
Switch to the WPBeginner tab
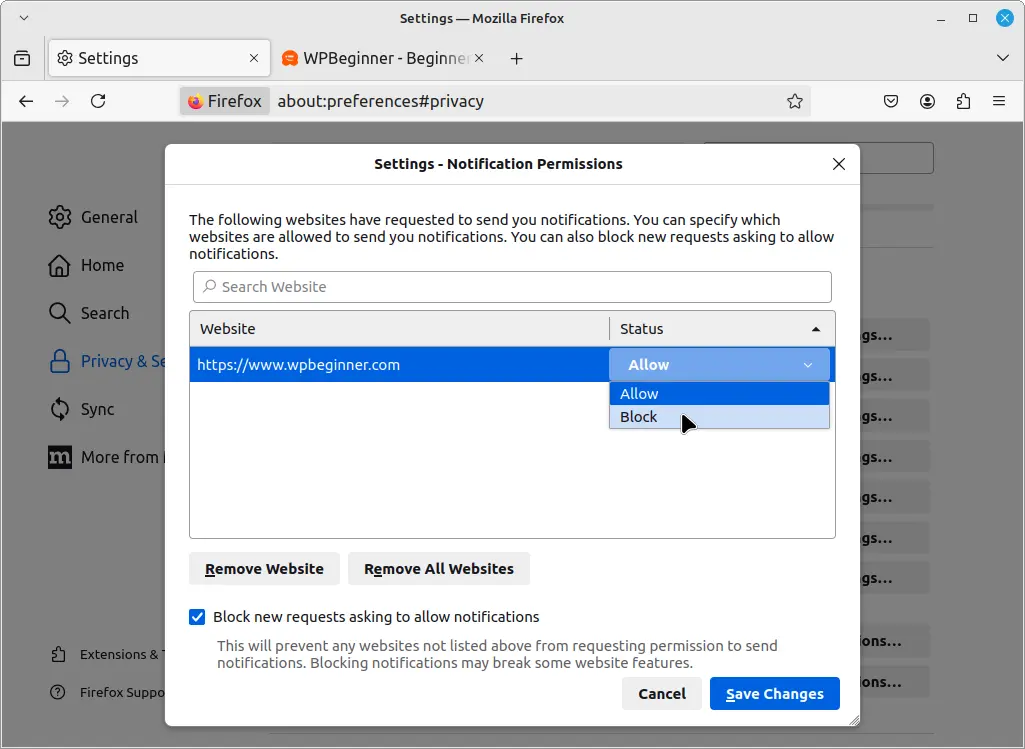(x=383, y=58)
